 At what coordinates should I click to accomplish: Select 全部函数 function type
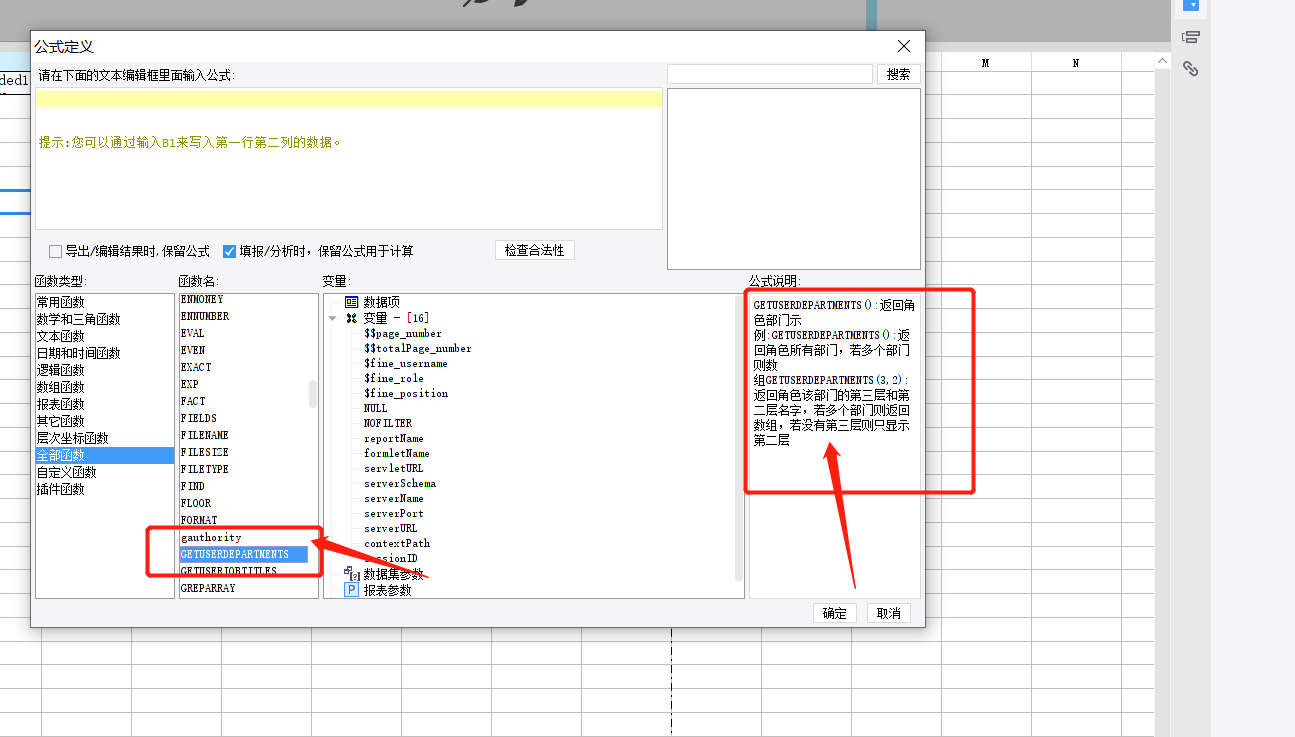point(105,455)
